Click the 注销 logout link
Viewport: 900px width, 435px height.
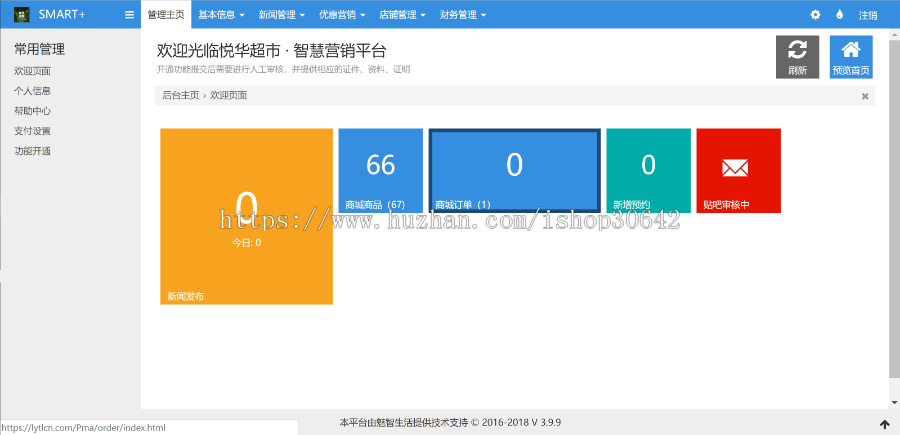pos(868,15)
